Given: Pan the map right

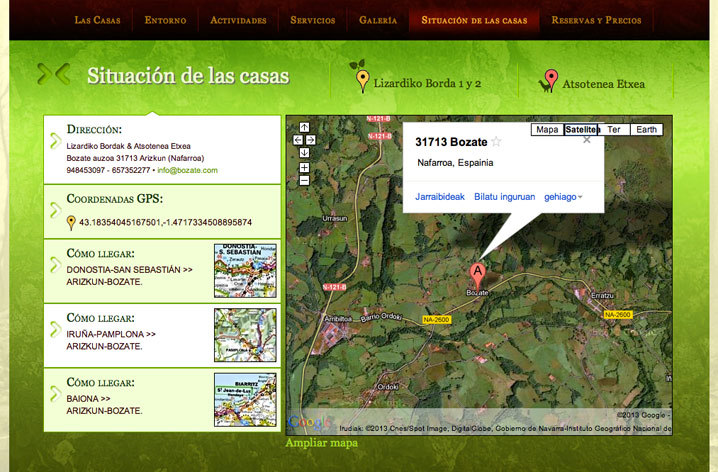Looking at the screenshot, I should click(x=311, y=140).
